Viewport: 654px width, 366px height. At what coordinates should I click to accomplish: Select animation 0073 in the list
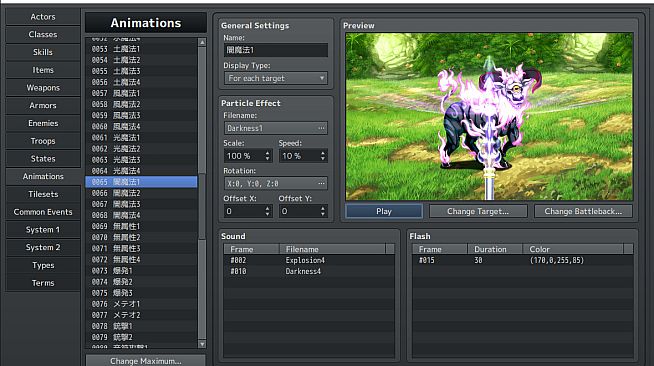[141, 271]
